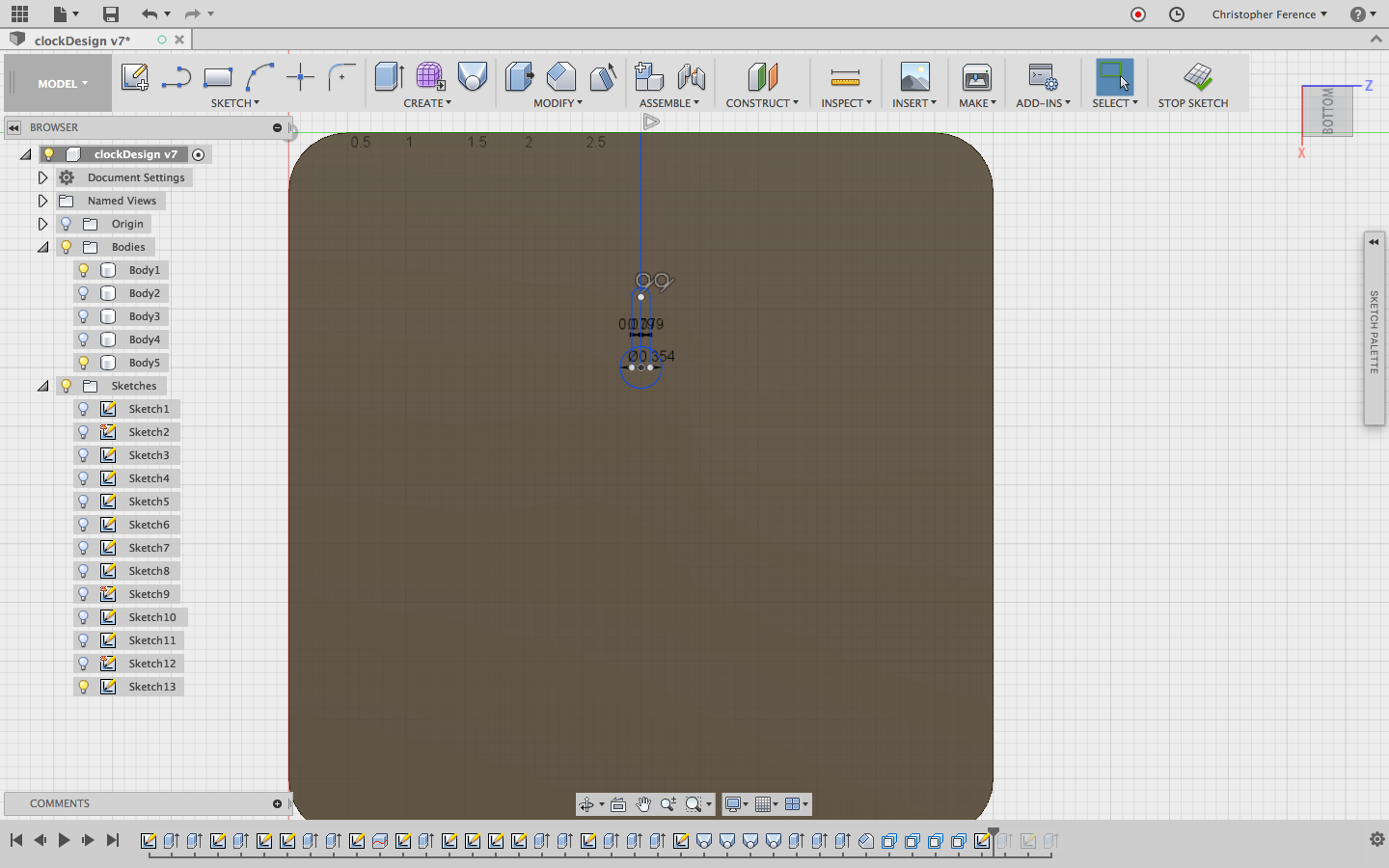Click the Insert image icon
This screenshot has width=1389, height=868.
click(914, 77)
